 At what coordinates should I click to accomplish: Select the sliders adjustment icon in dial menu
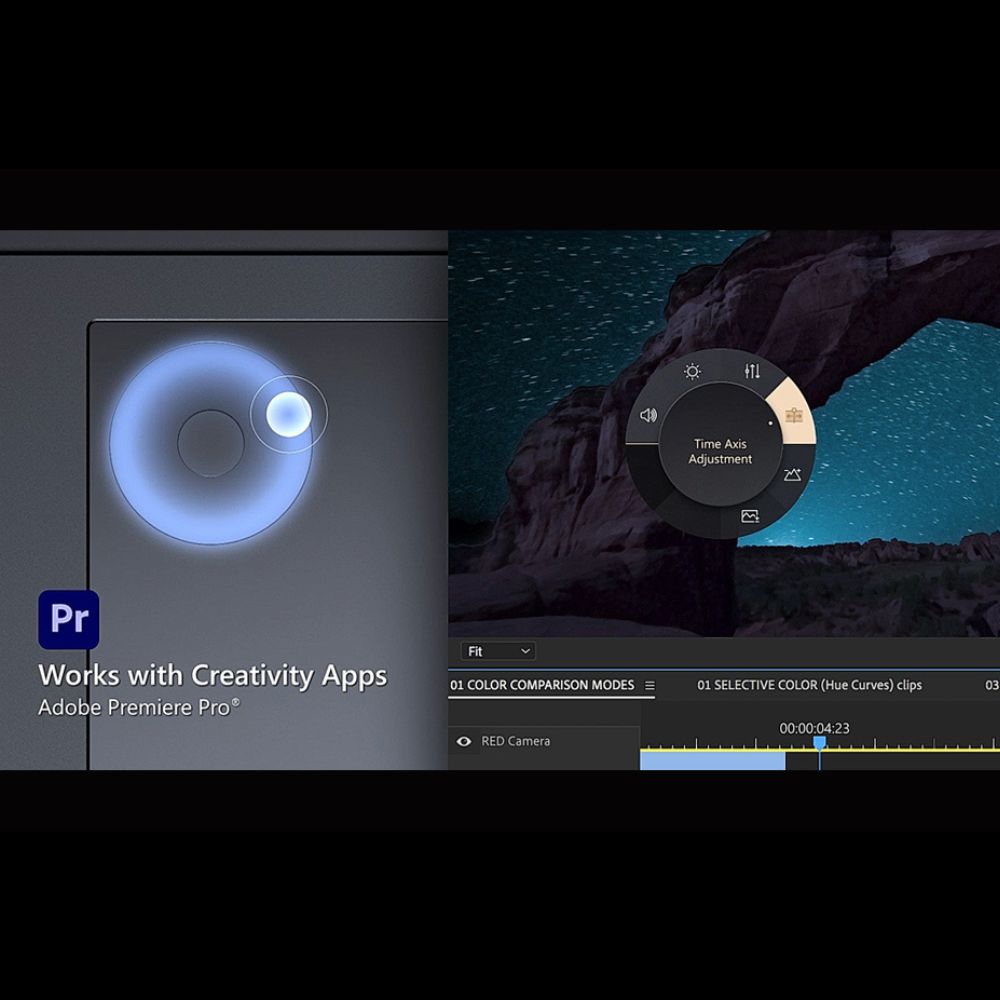click(752, 372)
